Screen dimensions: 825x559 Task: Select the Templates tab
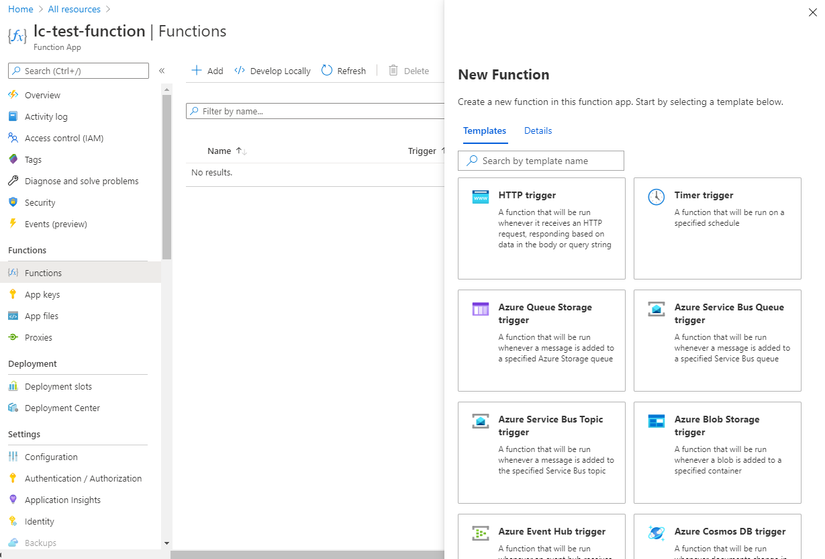click(485, 131)
